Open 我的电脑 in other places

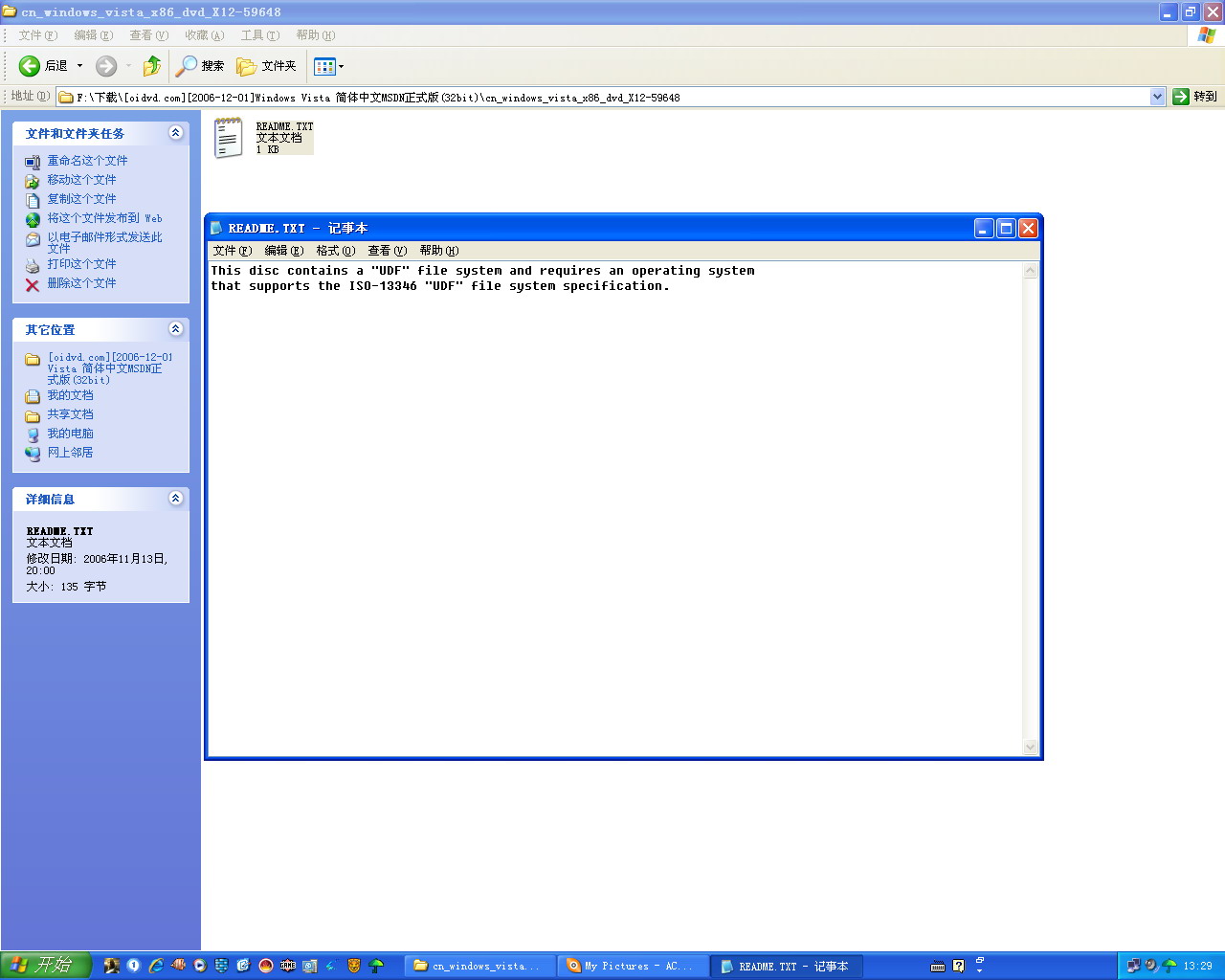(70, 434)
